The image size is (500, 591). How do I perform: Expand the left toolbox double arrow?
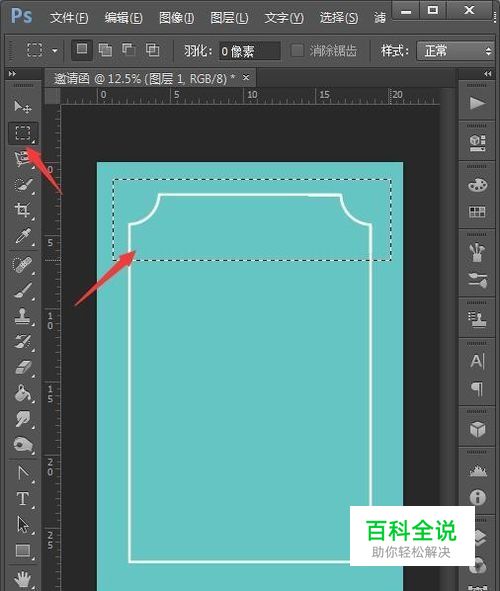coord(12,74)
